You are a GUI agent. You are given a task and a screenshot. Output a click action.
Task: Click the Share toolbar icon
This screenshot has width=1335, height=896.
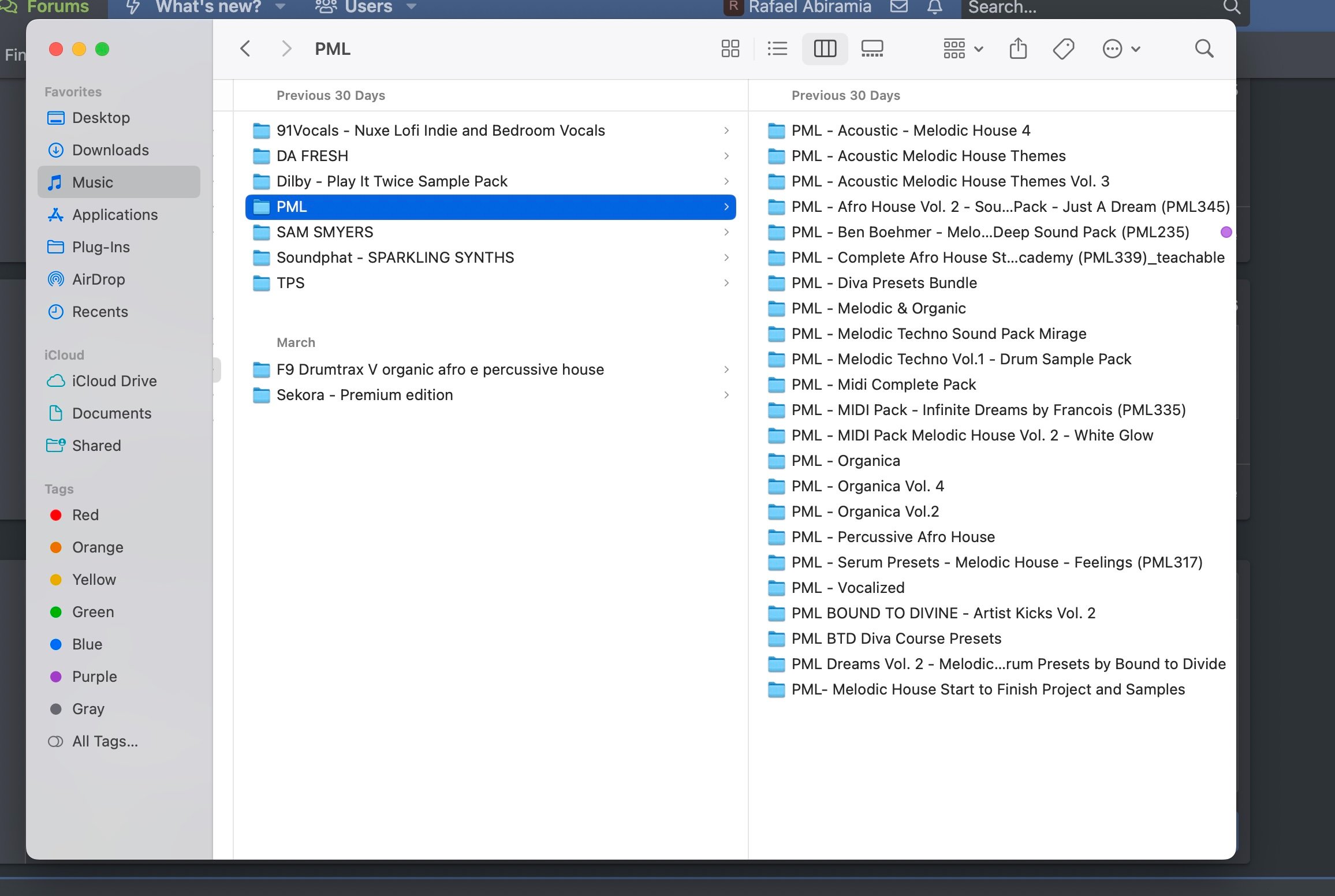1018,48
